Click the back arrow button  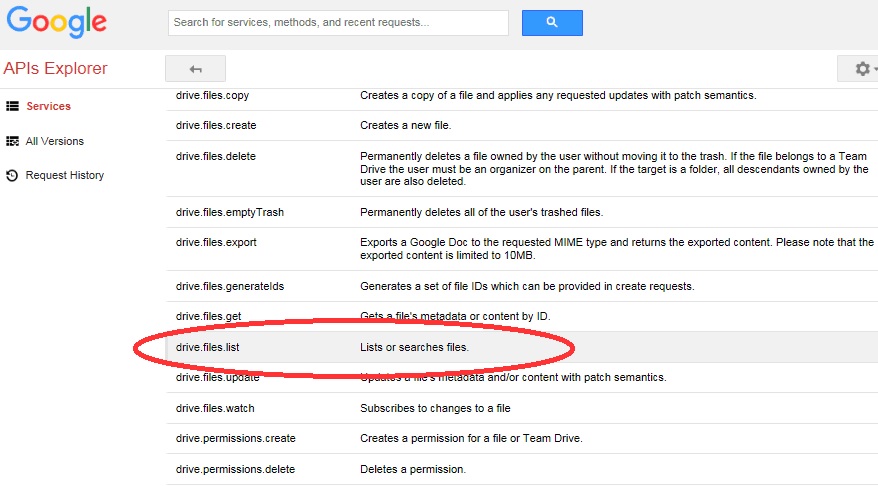(195, 69)
